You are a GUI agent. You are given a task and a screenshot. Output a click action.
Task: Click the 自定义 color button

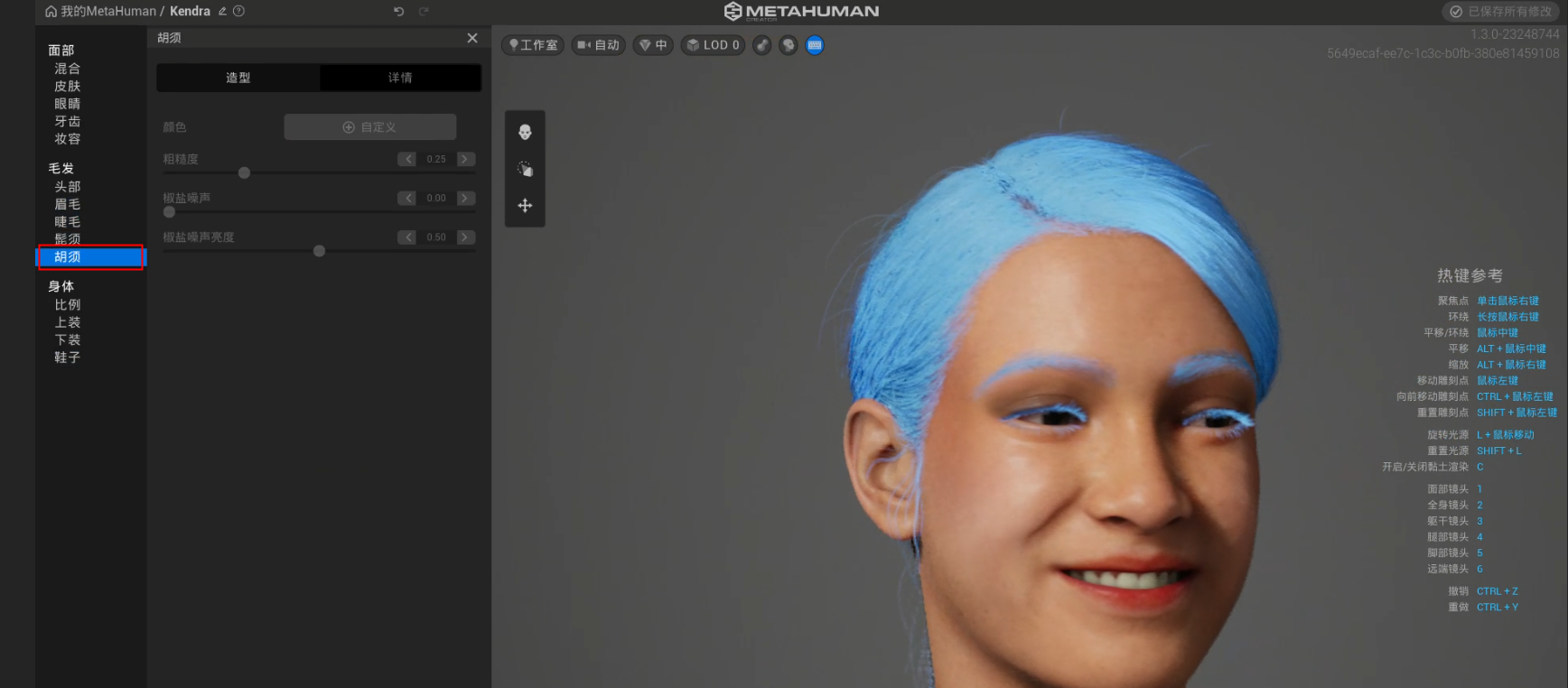[370, 127]
